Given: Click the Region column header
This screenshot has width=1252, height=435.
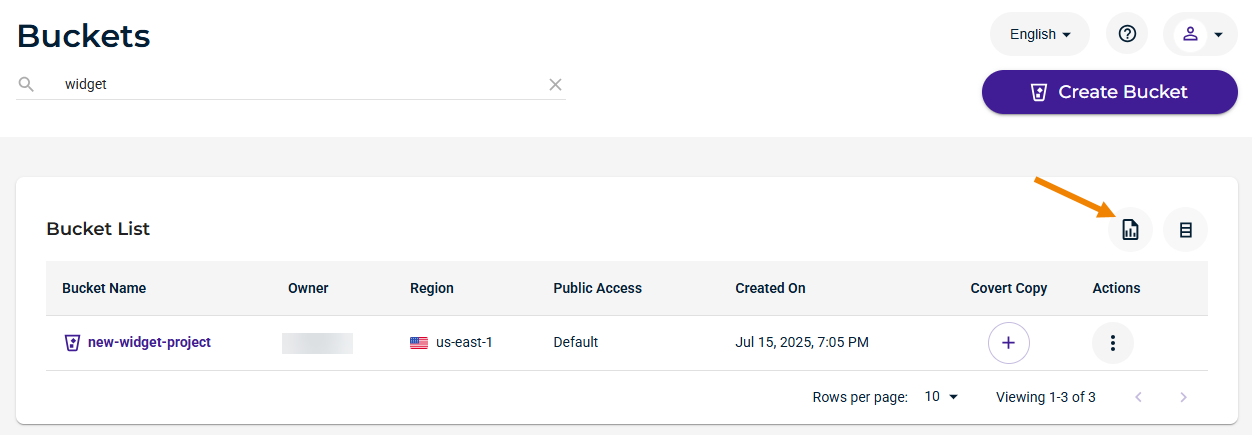Looking at the screenshot, I should [x=432, y=288].
